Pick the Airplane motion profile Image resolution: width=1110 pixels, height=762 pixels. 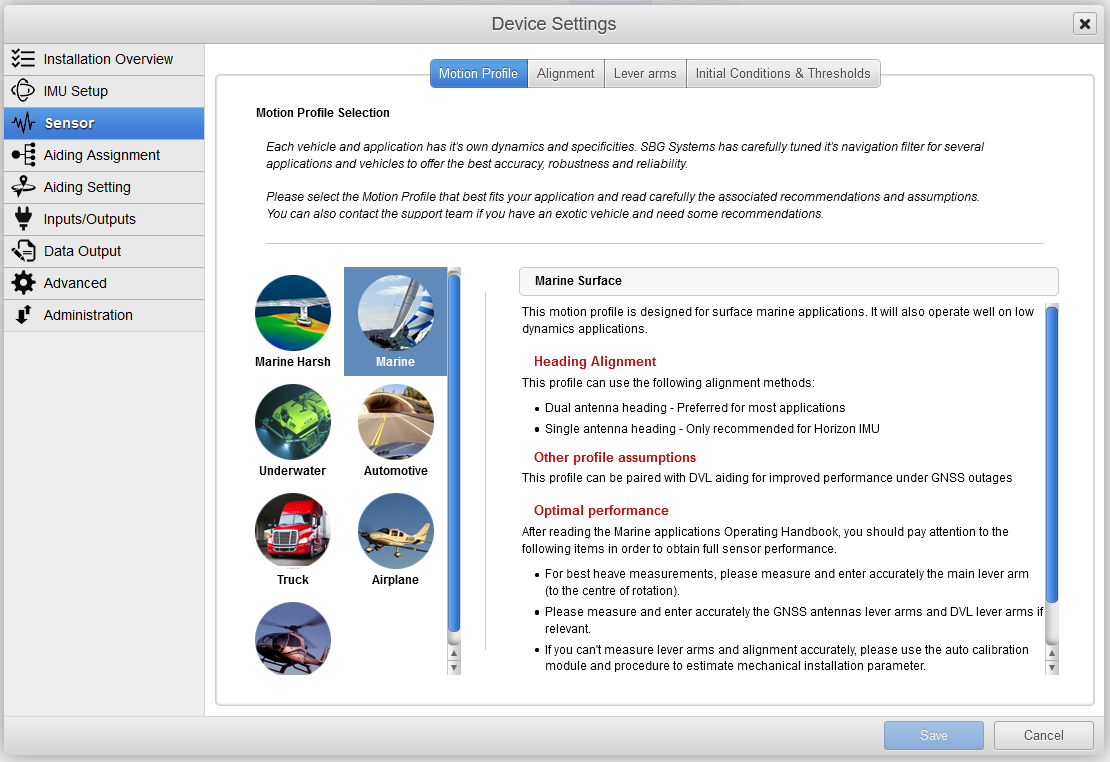pos(395,540)
